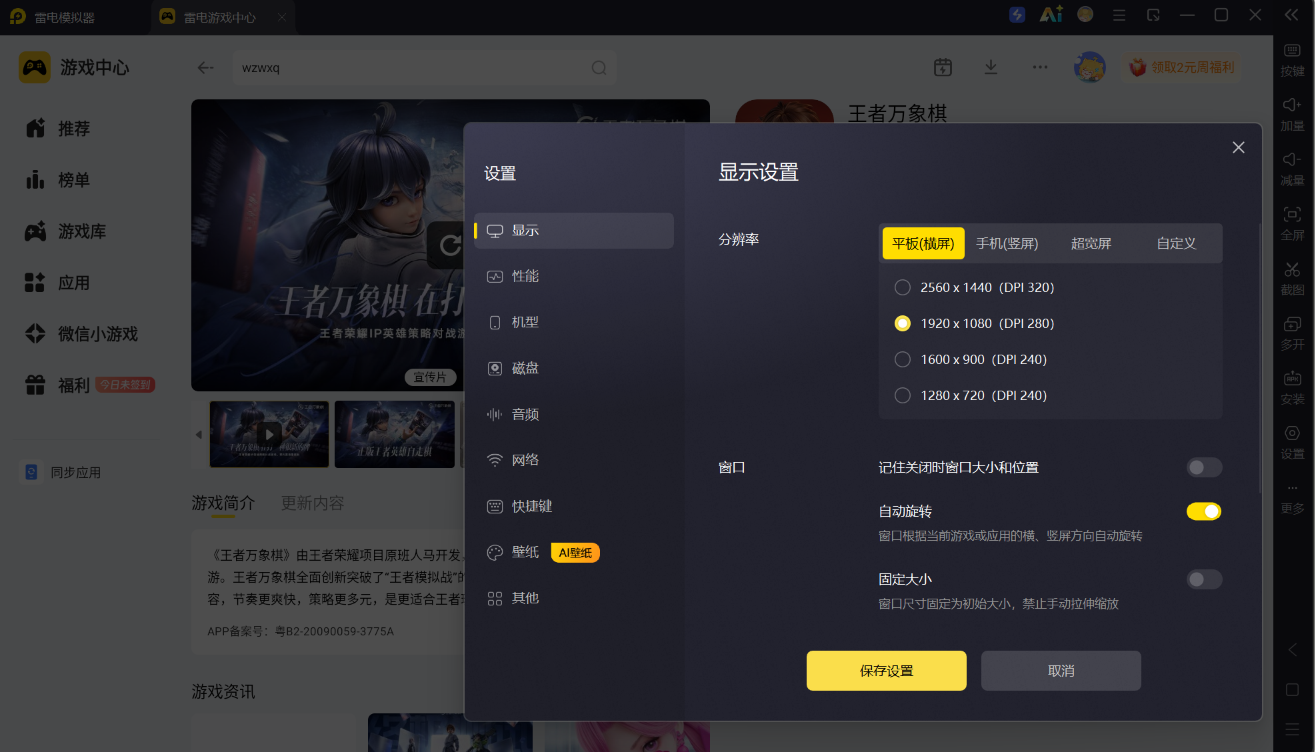
Task: Open the three-dot more menu in game center
Action: (x=1040, y=67)
